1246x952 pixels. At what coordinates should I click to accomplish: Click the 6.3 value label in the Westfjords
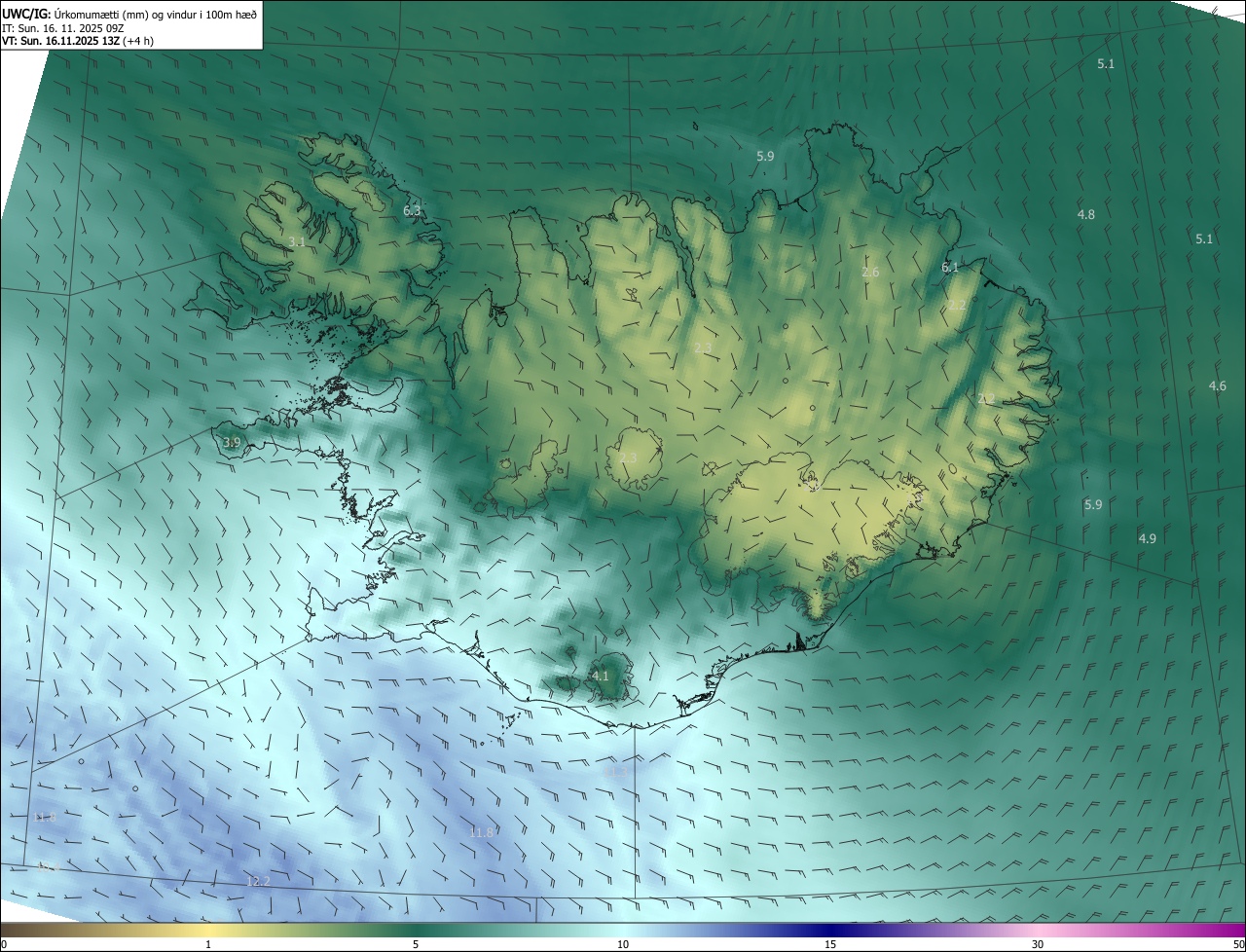412,210
